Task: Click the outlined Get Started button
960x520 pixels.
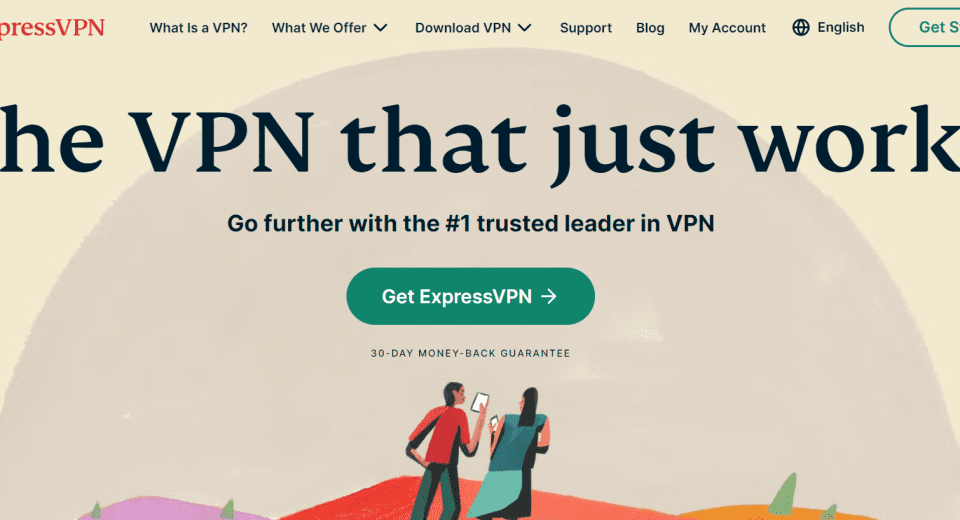Action: coord(924,28)
